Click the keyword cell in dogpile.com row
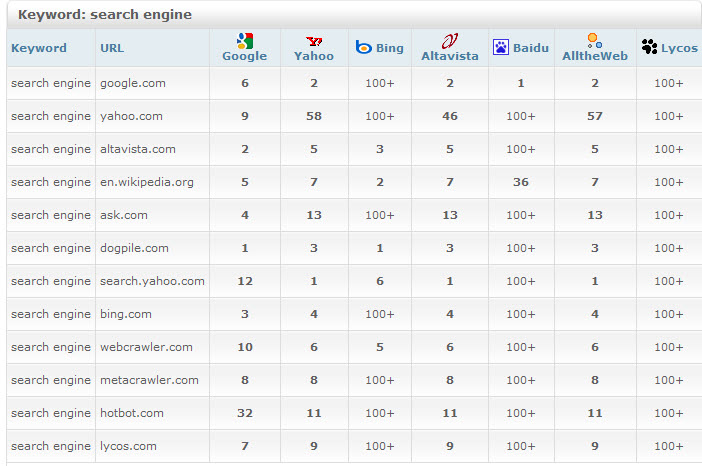This screenshot has height=466, width=702. click(x=51, y=248)
